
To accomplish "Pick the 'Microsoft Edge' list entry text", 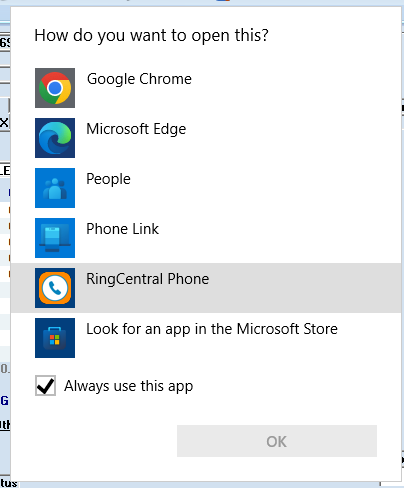I will [136, 129].
